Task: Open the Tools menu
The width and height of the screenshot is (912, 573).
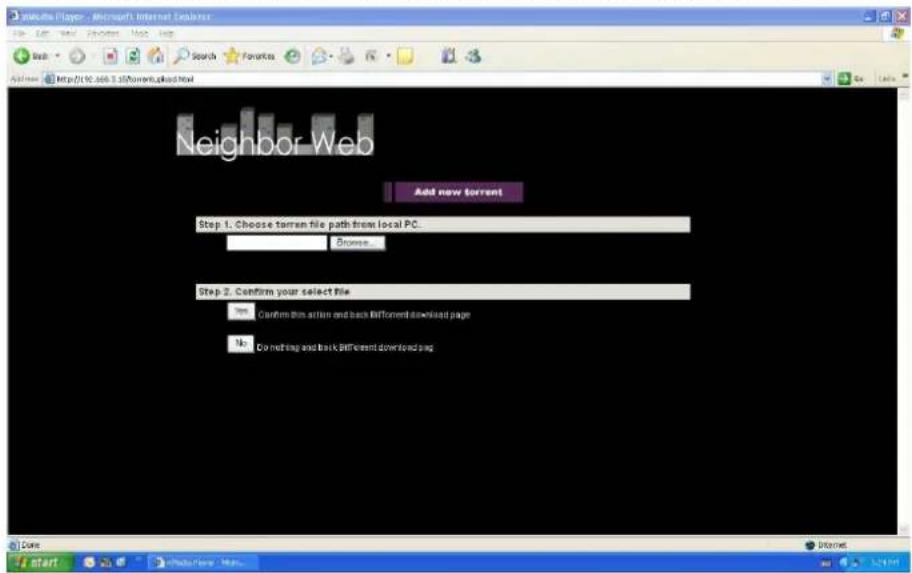Action: coord(139,34)
